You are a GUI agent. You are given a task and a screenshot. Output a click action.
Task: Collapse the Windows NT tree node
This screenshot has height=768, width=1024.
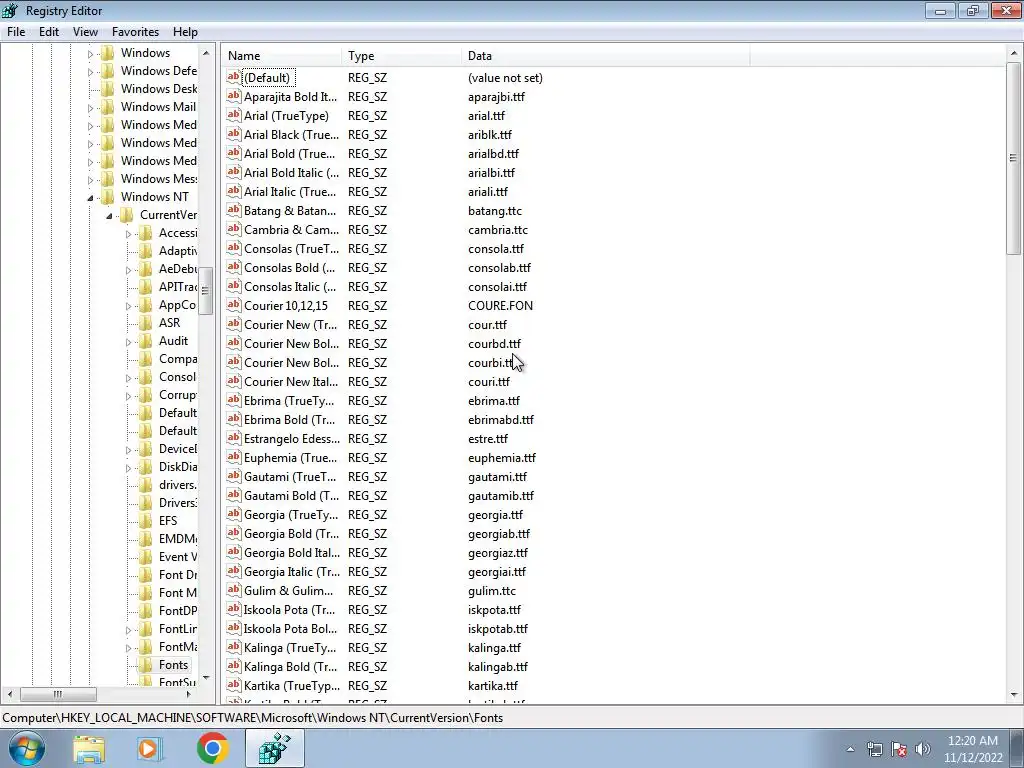point(90,197)
